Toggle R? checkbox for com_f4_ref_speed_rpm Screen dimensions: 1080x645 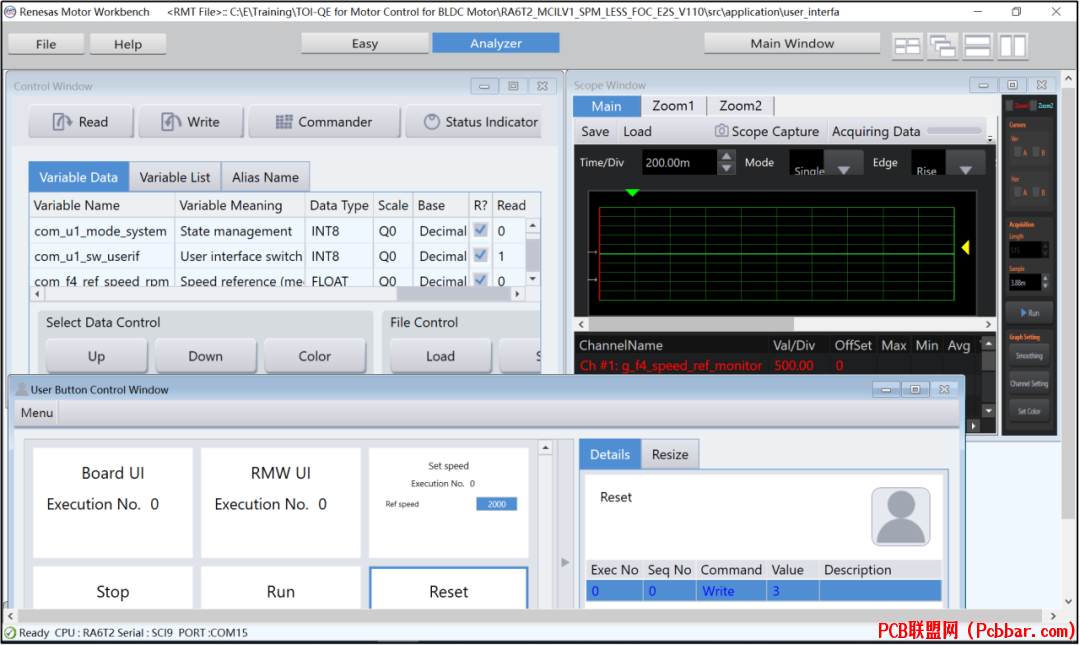coord(481,280)
